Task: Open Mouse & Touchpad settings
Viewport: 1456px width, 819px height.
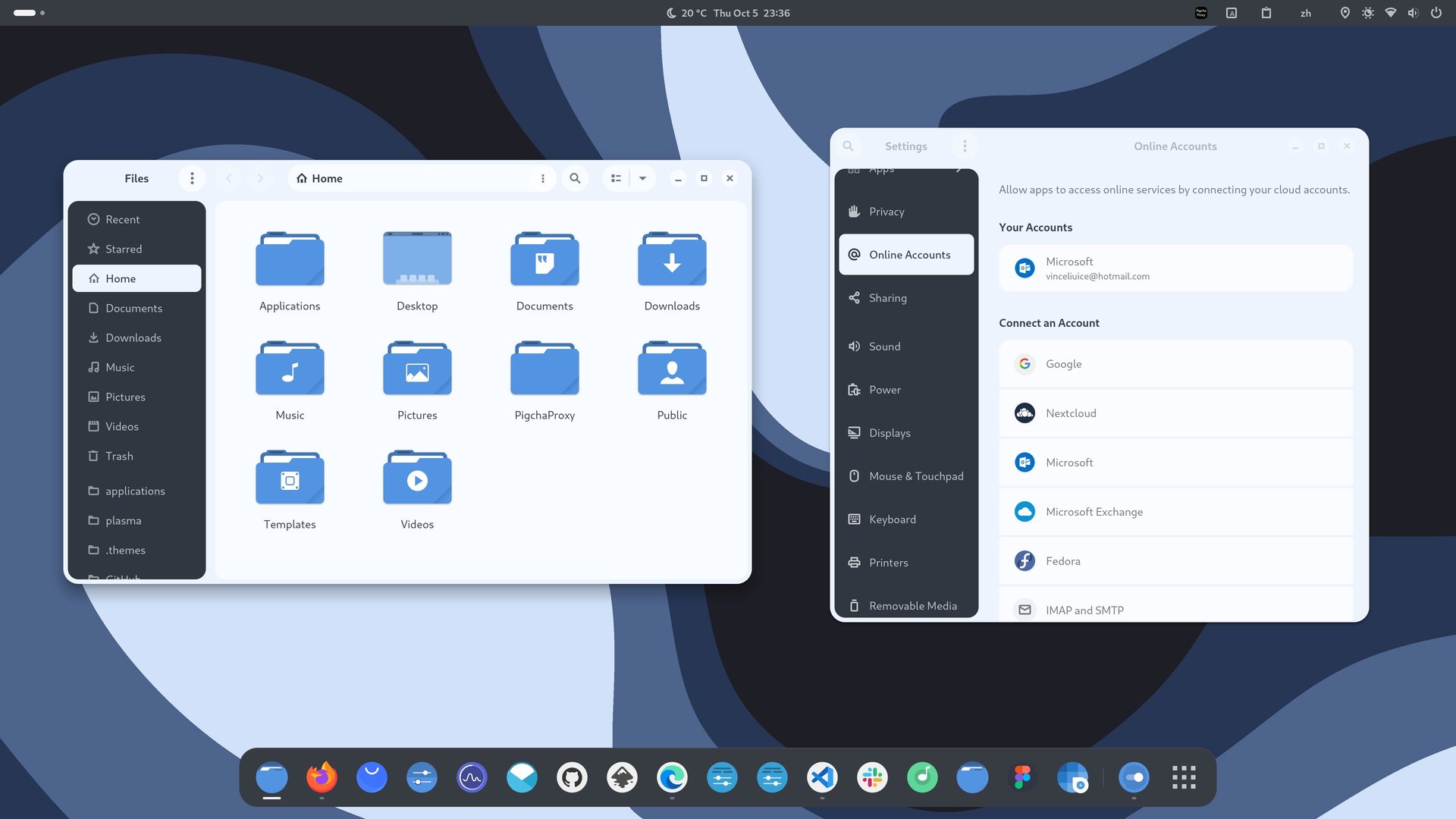Action: pyautogui.click(x=915, y=476)
